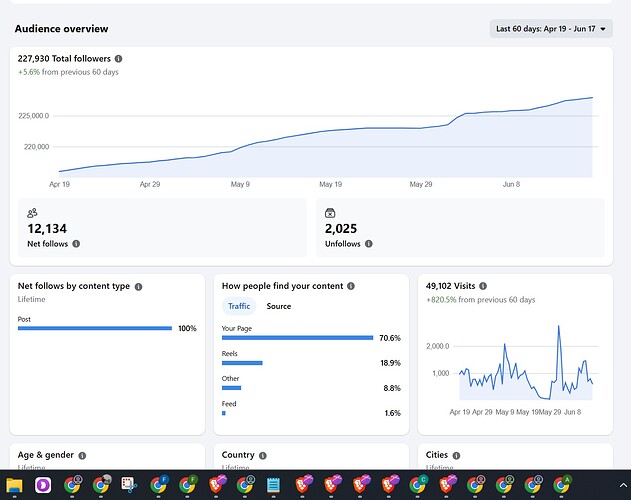This screenshot has width=631, height=500.
Task: Expand hidden system tray icons chevron
Action: (x=622, y=486)
